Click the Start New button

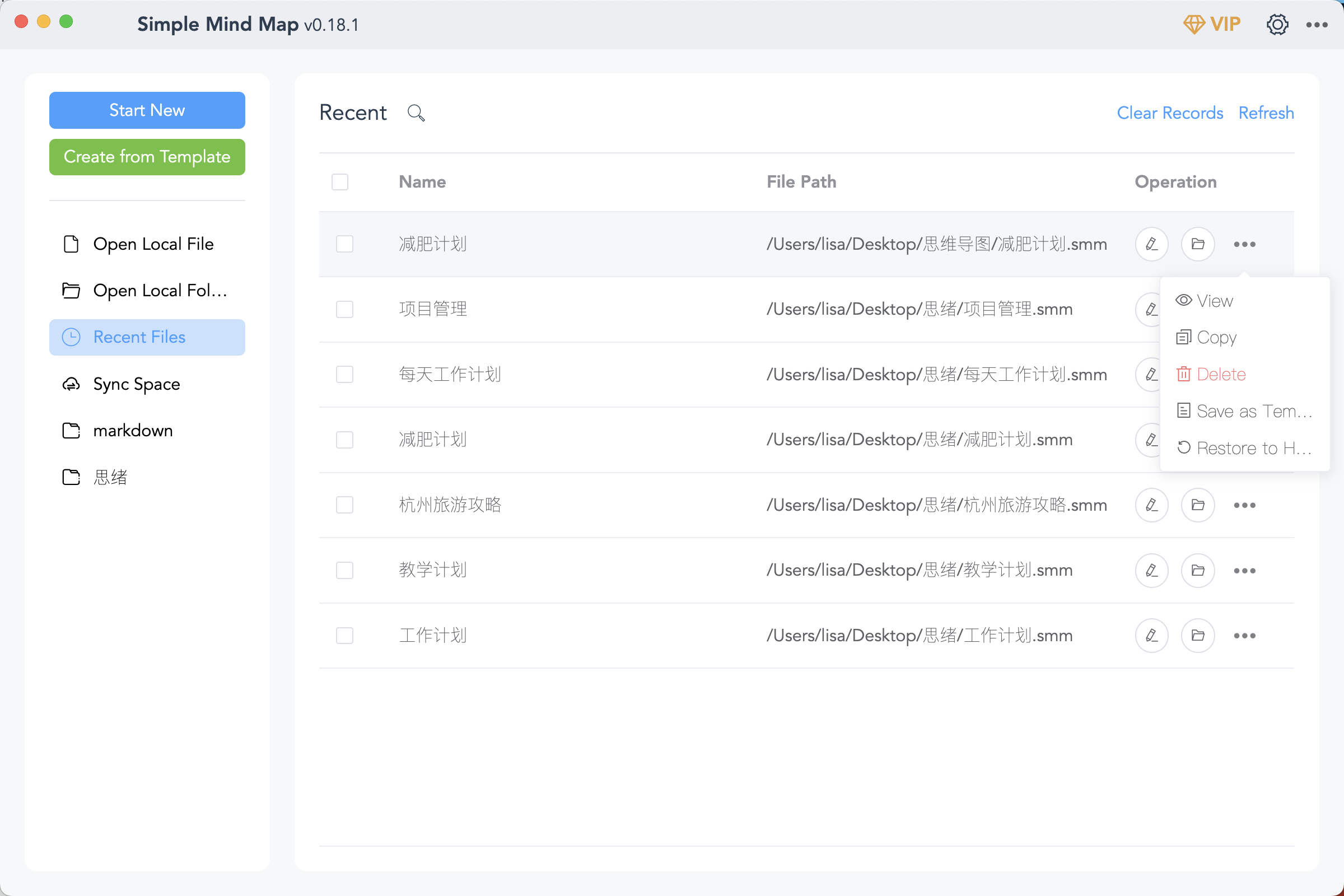147,110
